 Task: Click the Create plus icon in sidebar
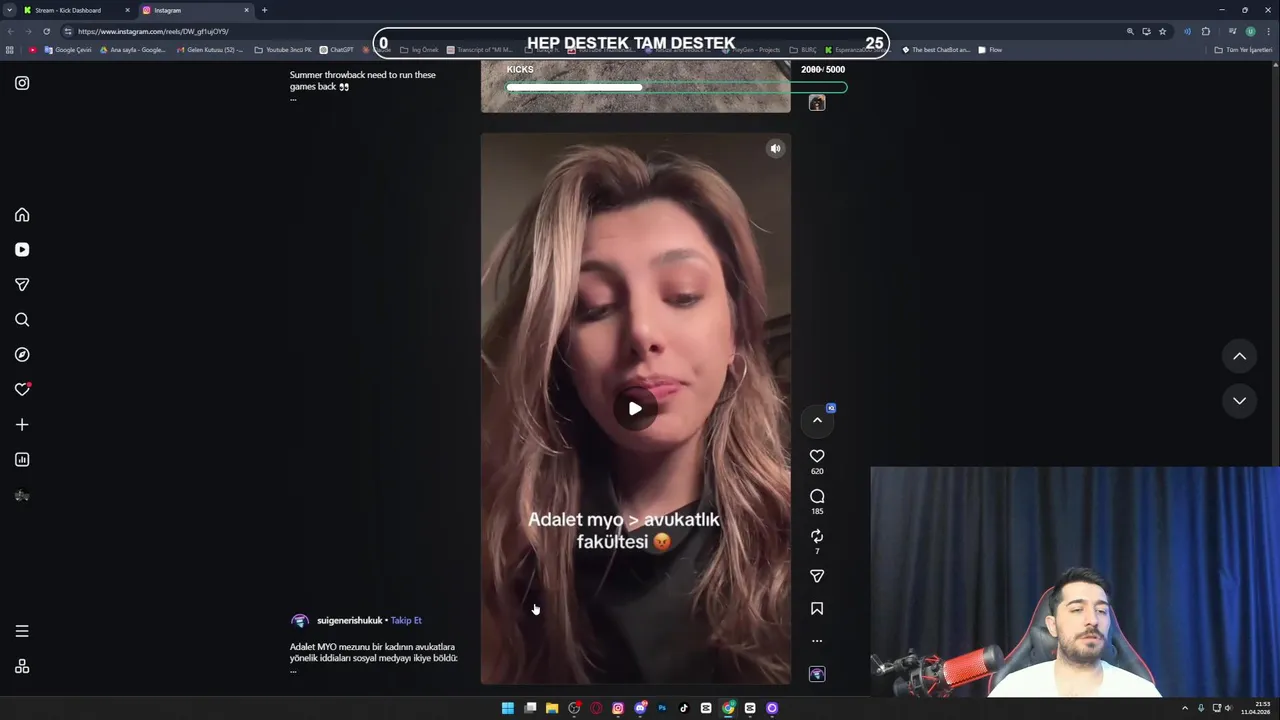[22, 425]
